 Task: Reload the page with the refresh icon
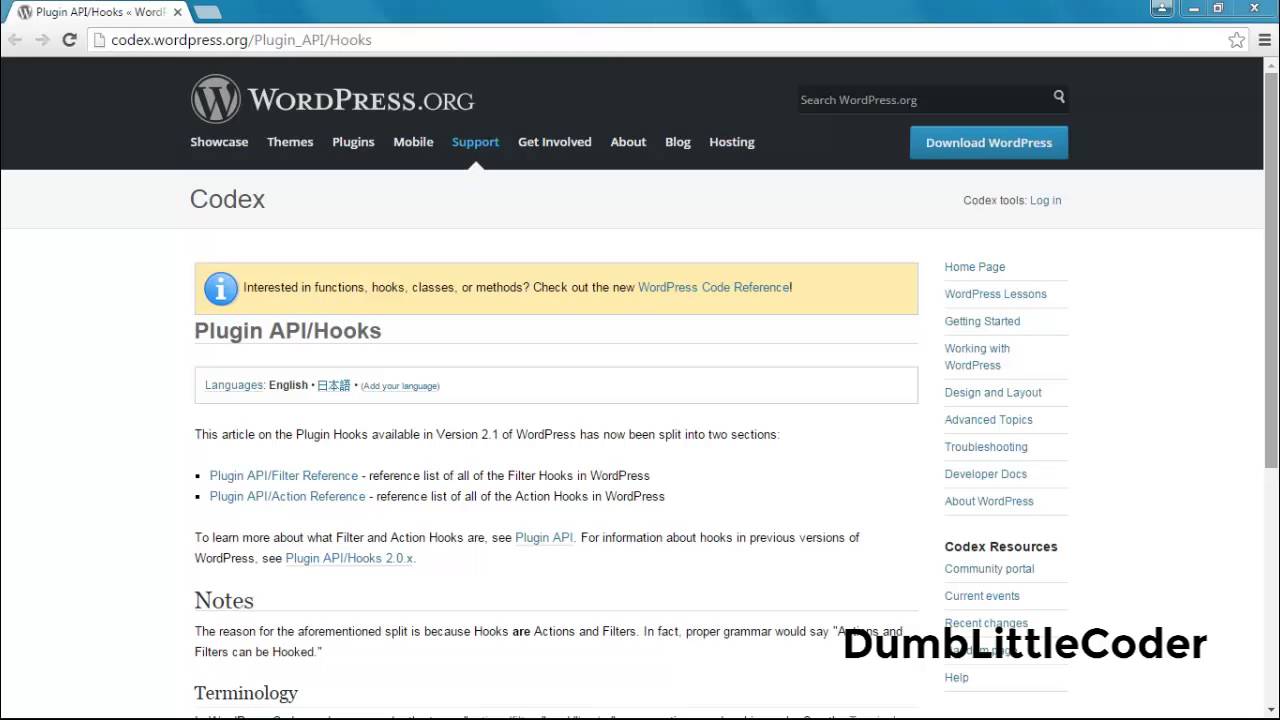[69, 40]
